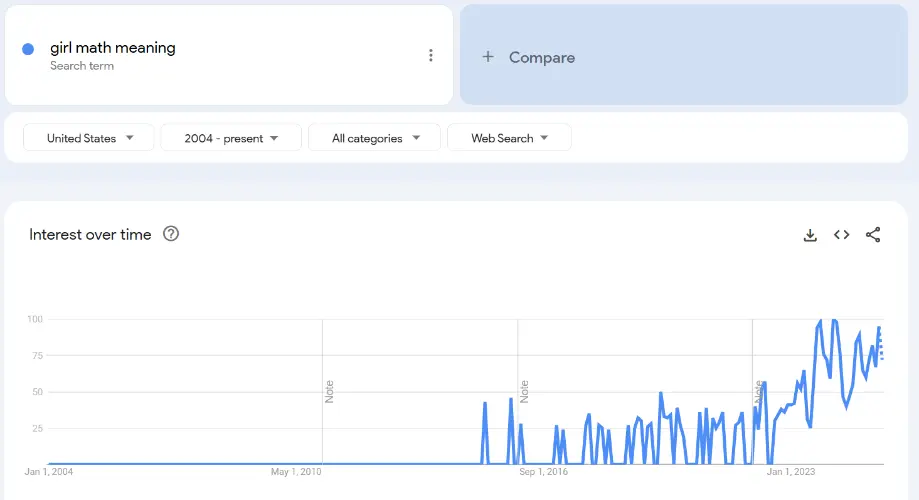
Task: Share the Interest over time chart
Action: (873, 234)
